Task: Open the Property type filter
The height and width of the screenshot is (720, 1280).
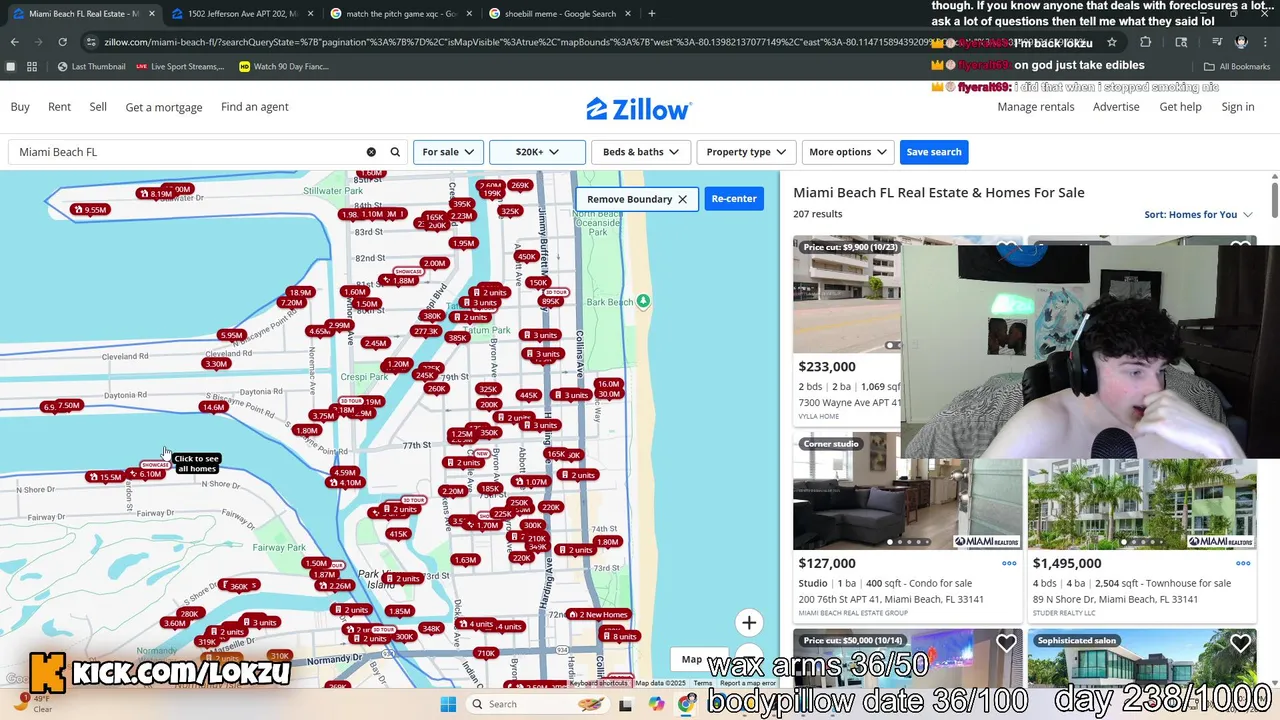Action: (746, 152)
